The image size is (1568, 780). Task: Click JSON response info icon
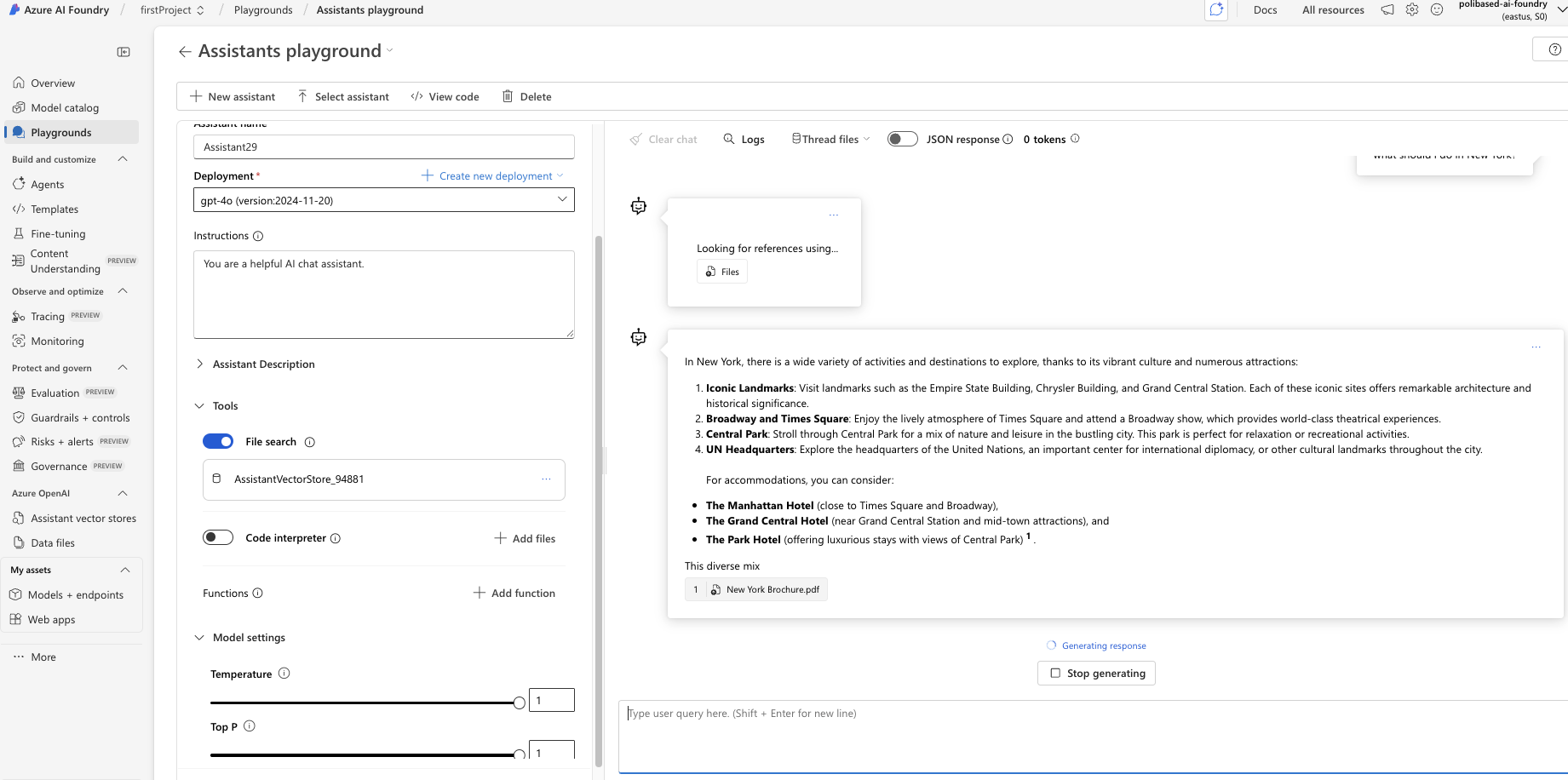[1008, 139]
